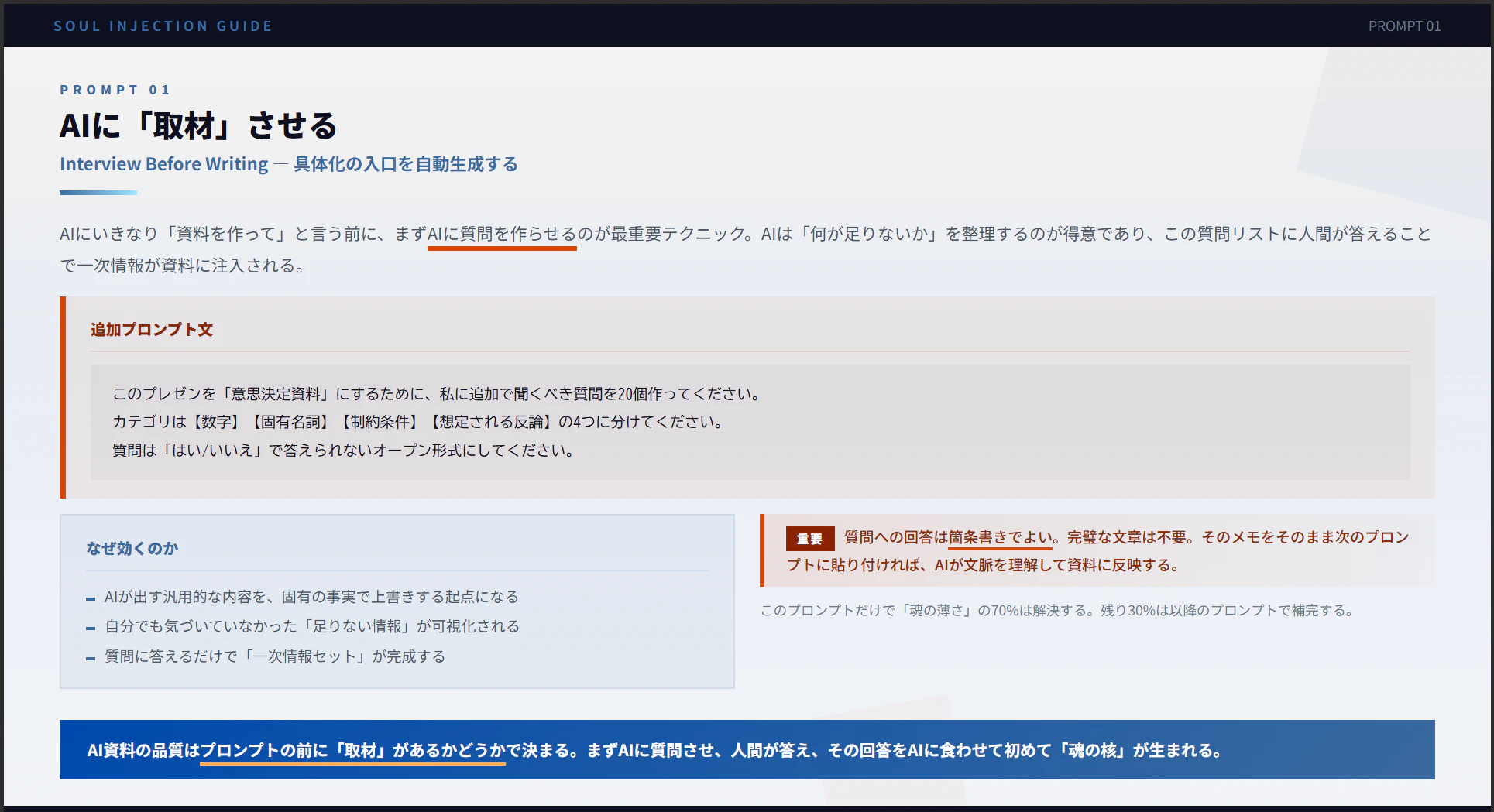This screenshot has width=1494, height=812.
Task: Click the small PROMPT 01 label above the title
Action: [115, 90]
